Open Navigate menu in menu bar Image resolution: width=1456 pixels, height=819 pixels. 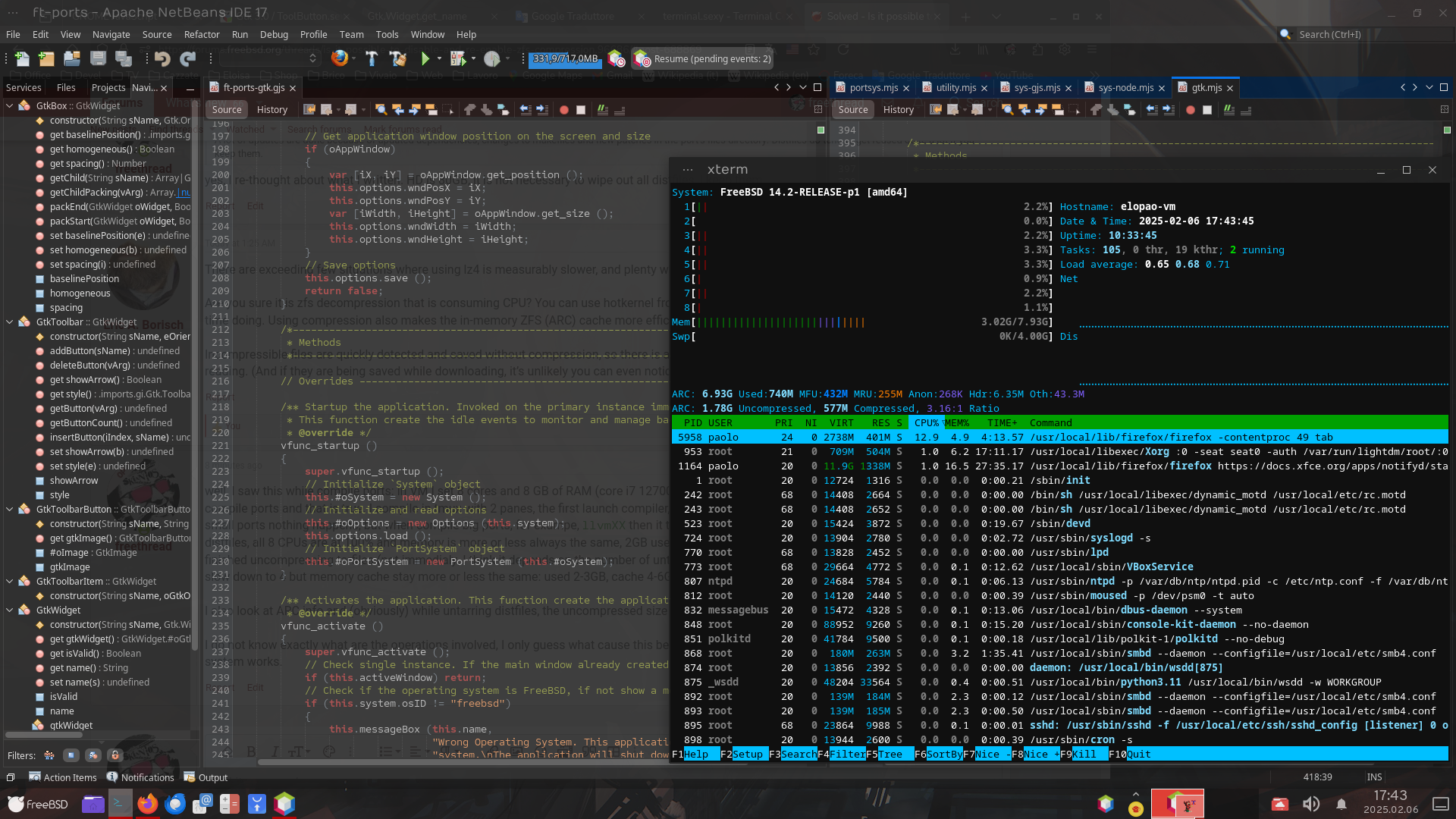[x=111, y=33]
